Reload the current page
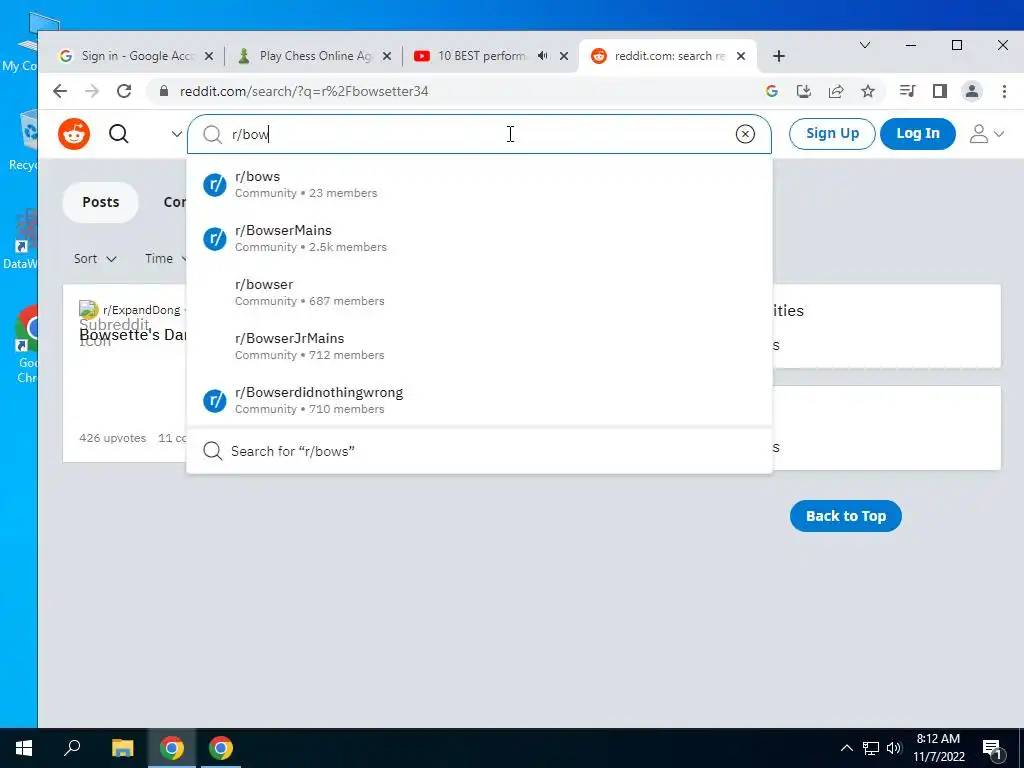The image size is (1024, 768). pos(124,91)
